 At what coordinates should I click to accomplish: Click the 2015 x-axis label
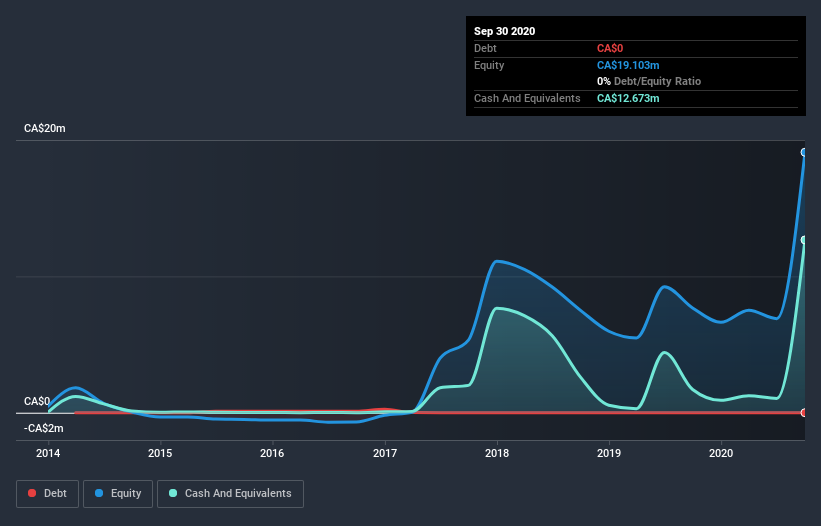pyautogui.click(x=160, y=453)
